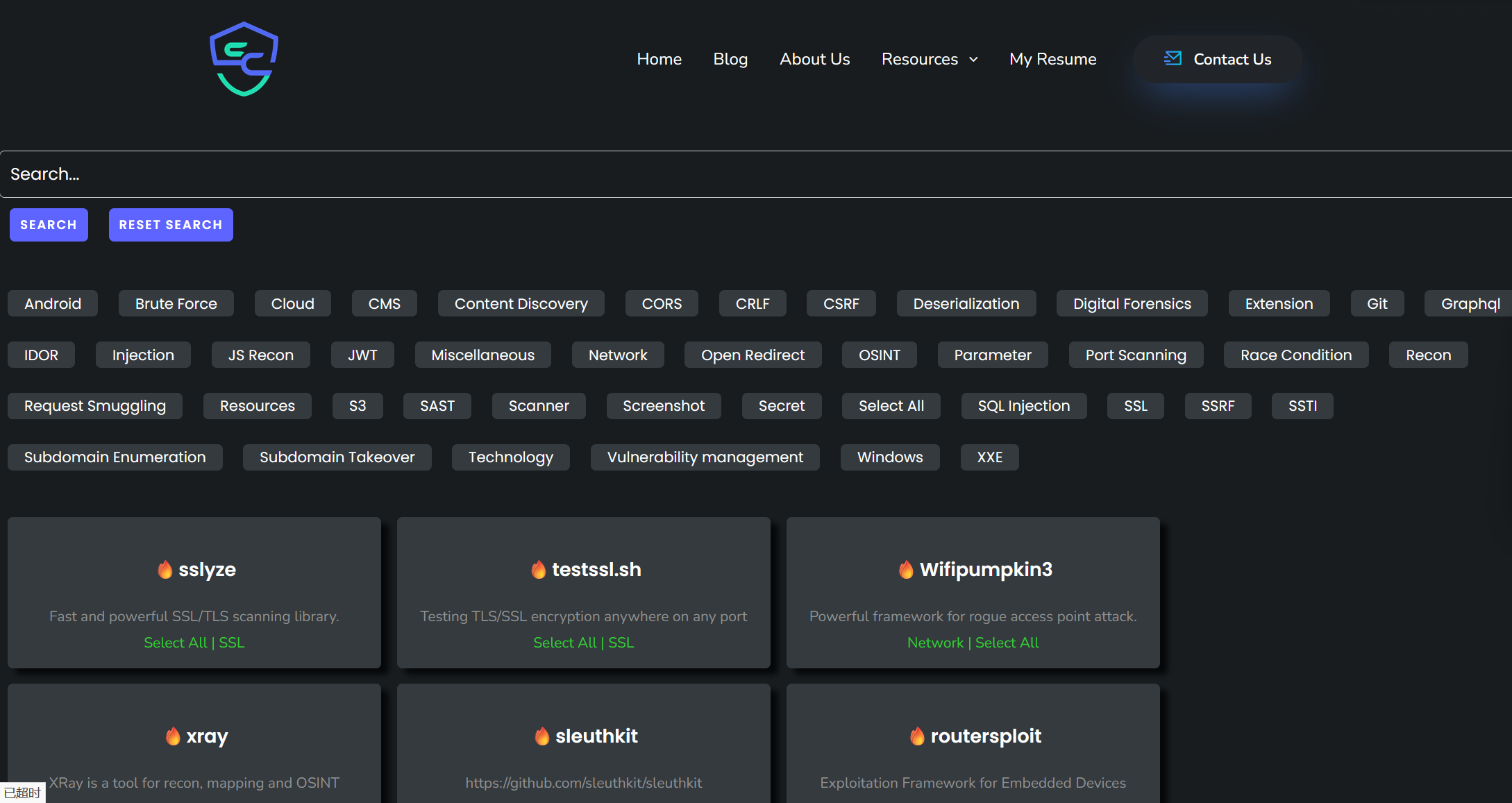Filter by Miscellaneous tag
This screenshot has width=1512, height=803.
click(x=483, y=355)
